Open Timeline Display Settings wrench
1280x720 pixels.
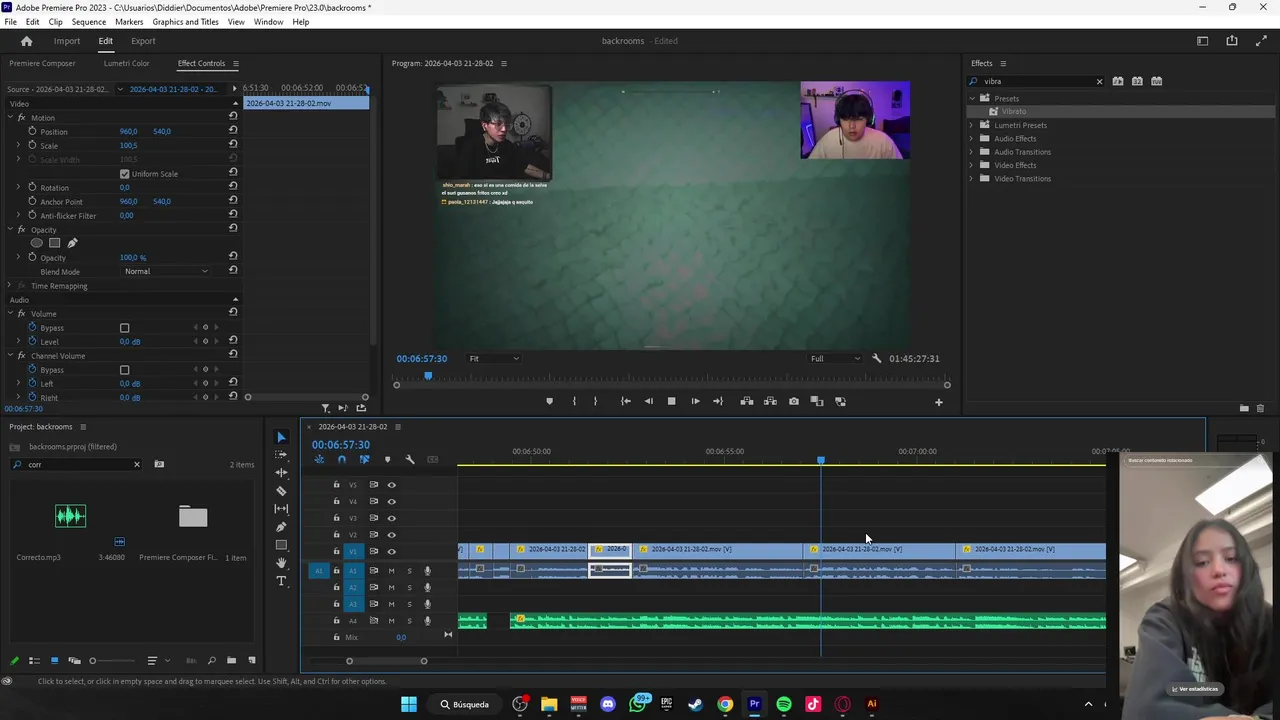click(x=410, y=459)
